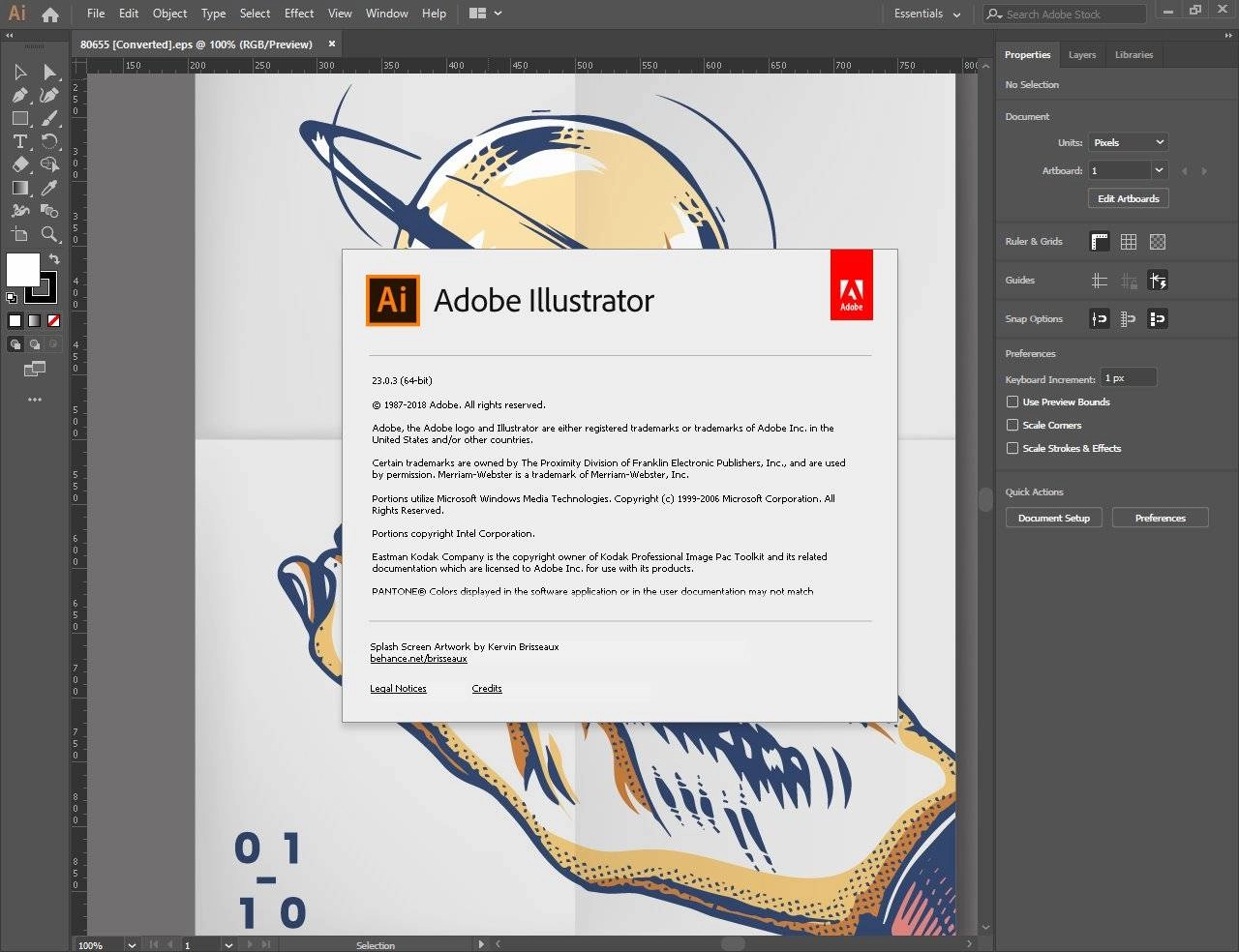The width and height of the screenshot is (1239, 952).
Task: Open the Credits link in About dialog
Action: coord(487,689)
